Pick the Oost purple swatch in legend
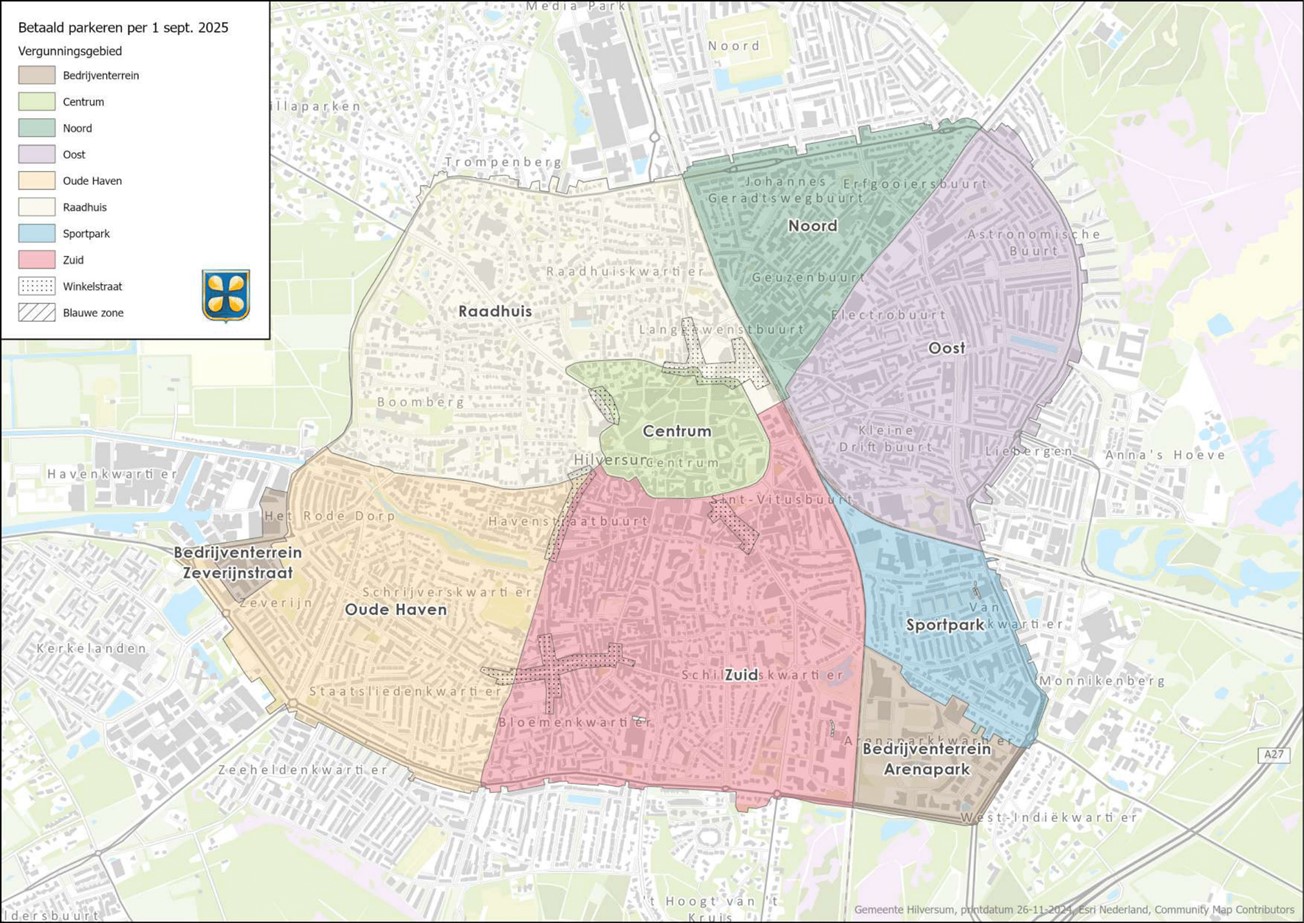The image size is (1304, 923). 36,154
